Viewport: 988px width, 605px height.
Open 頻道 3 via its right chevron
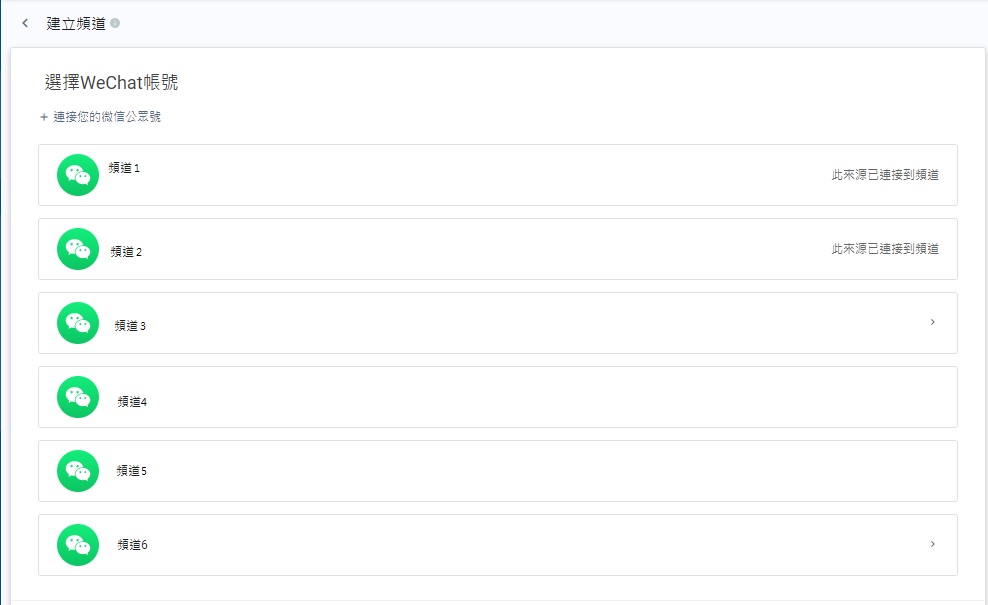[x=933, y=322]
